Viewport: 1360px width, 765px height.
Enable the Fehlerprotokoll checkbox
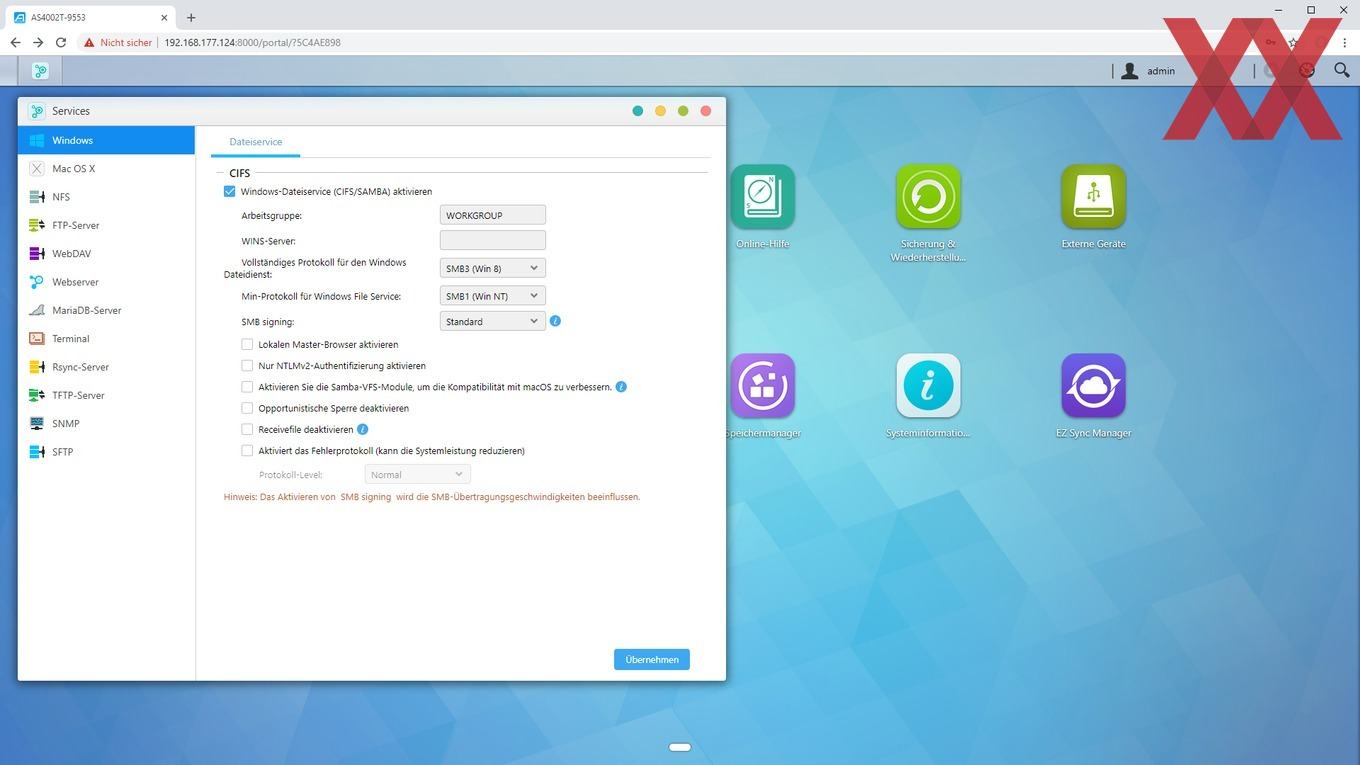(x=247, y=450)
